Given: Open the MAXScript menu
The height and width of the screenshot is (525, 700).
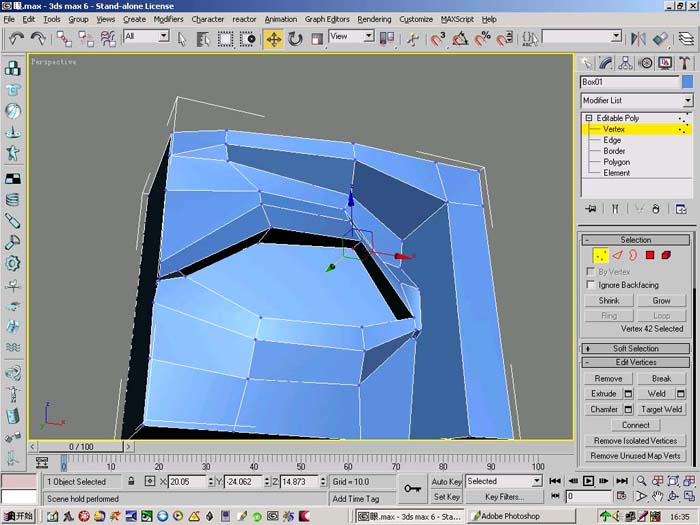Looking at the screenshot, I should point(457,19).
